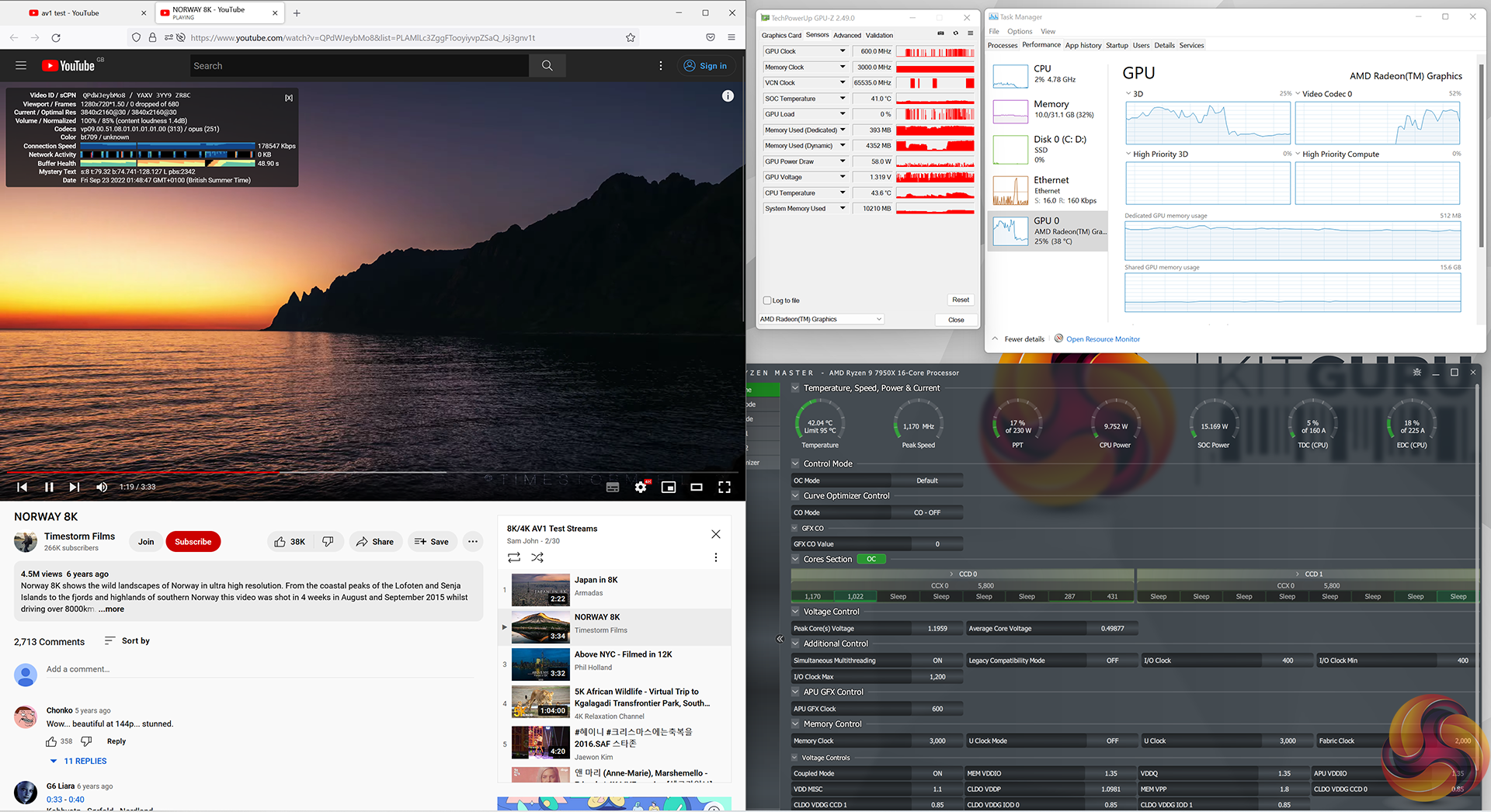Switch to App history tab

[1083, 46]
